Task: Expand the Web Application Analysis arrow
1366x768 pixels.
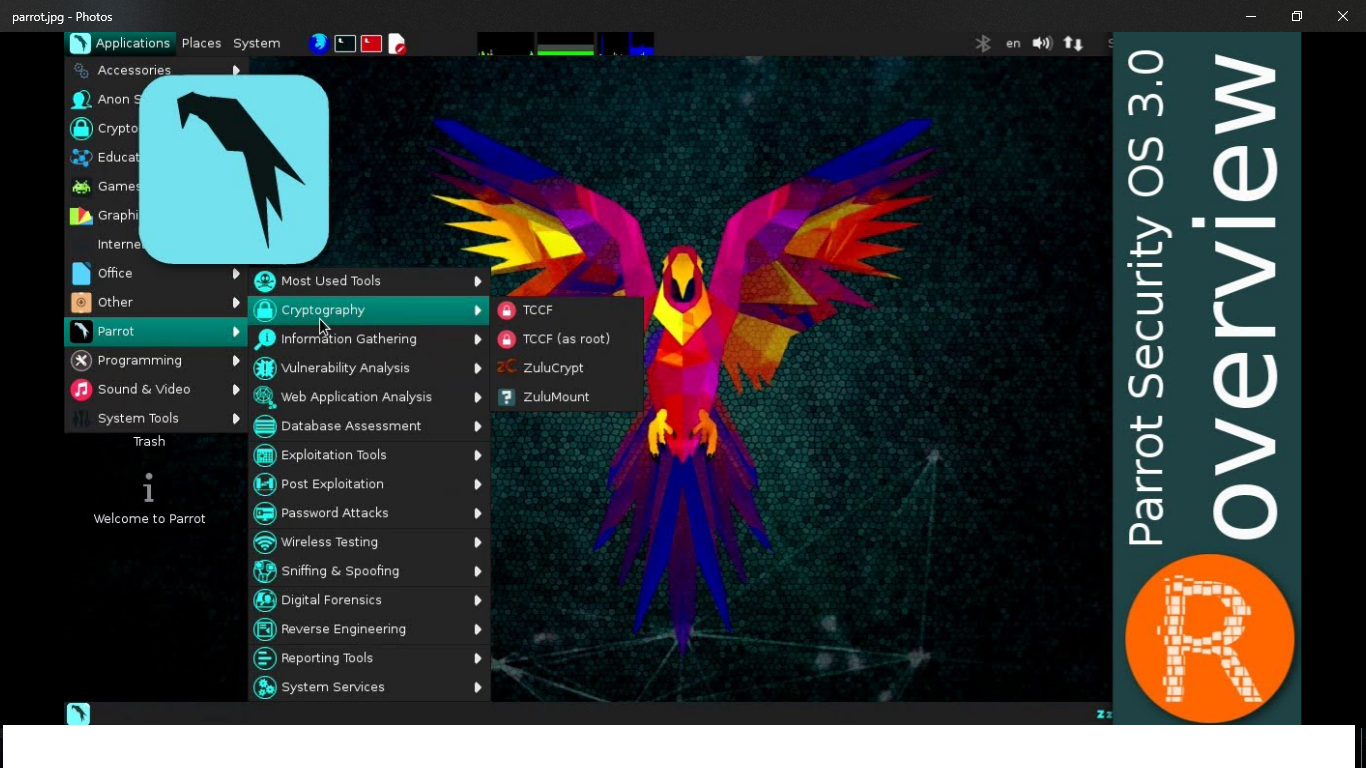Action: pos(478,397)
